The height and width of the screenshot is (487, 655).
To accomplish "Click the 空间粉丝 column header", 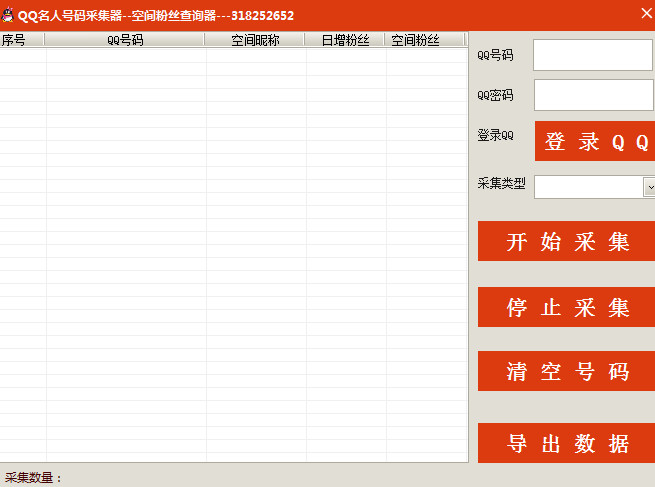I will 415,40.
